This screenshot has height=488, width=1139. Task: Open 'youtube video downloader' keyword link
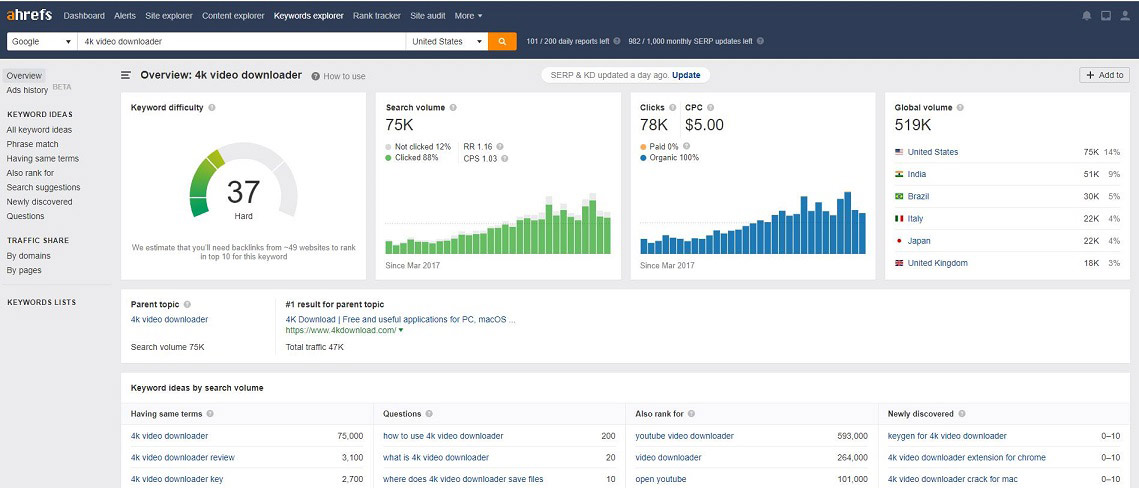coord(684,436)
